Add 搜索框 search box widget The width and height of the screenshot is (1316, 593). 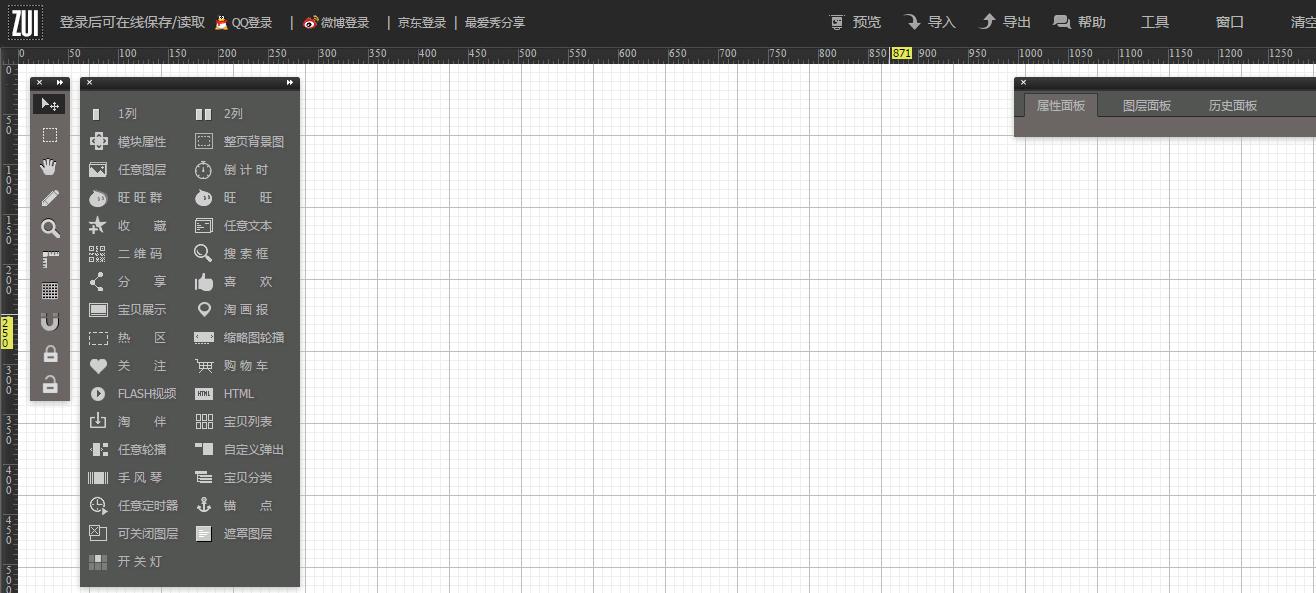tap(233, 254)
